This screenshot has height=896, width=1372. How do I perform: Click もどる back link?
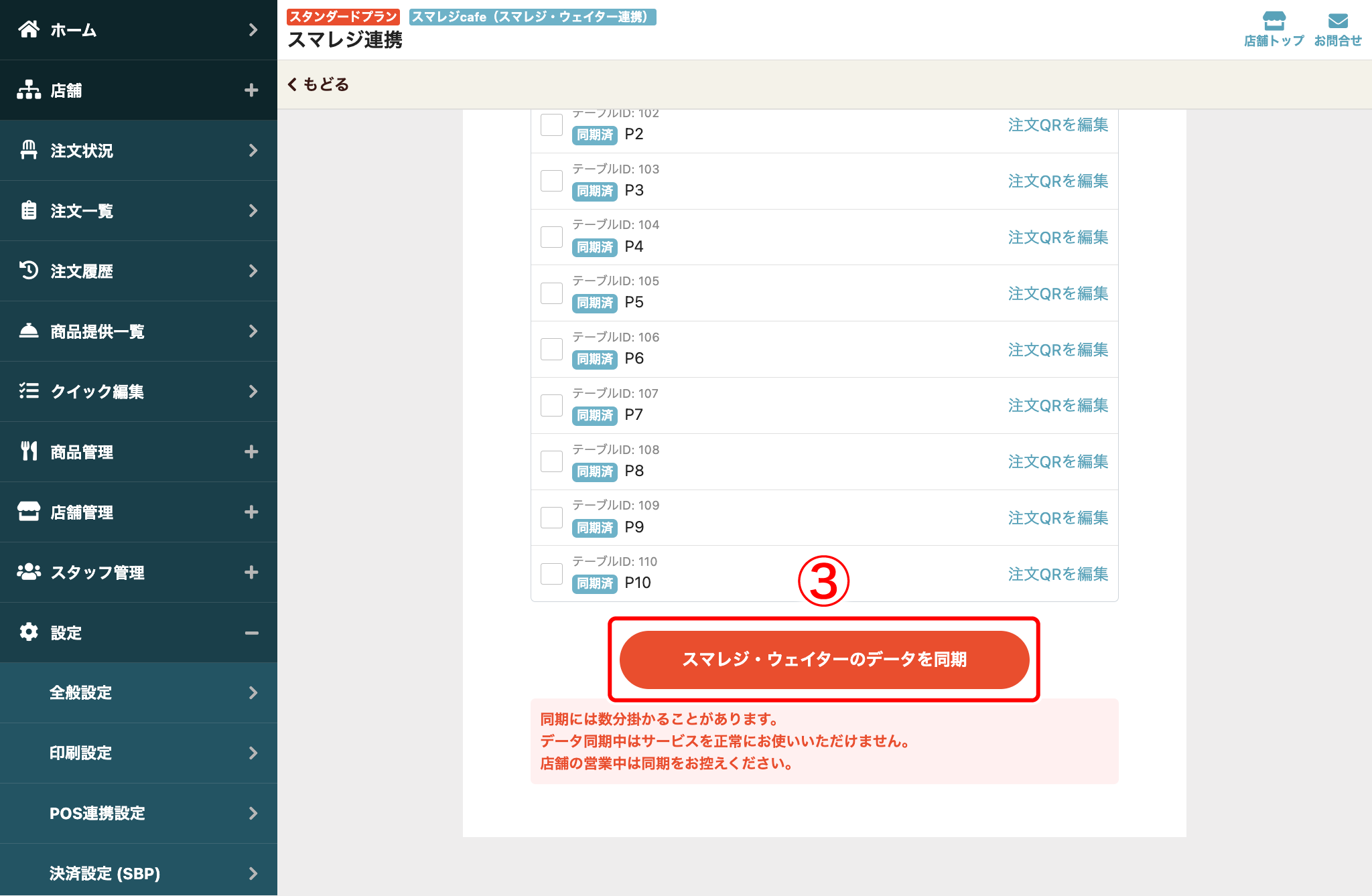pos(318,84)
